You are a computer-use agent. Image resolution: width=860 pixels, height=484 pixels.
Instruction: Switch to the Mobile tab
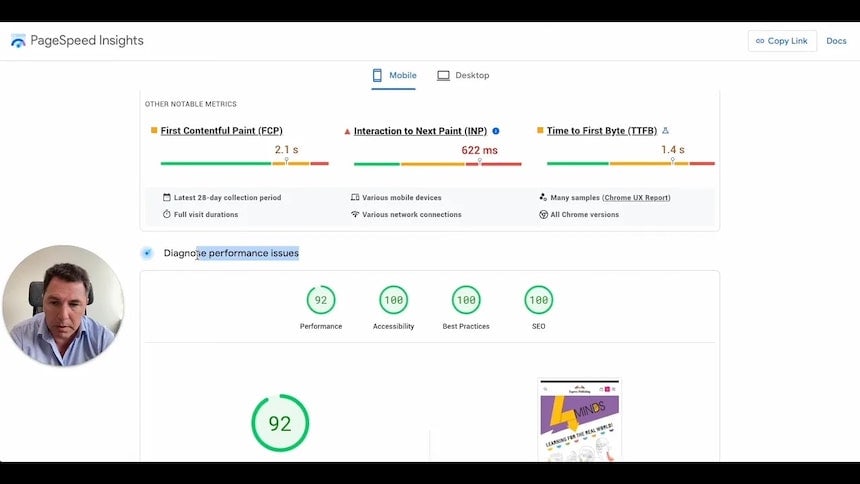tap(394, 76)
